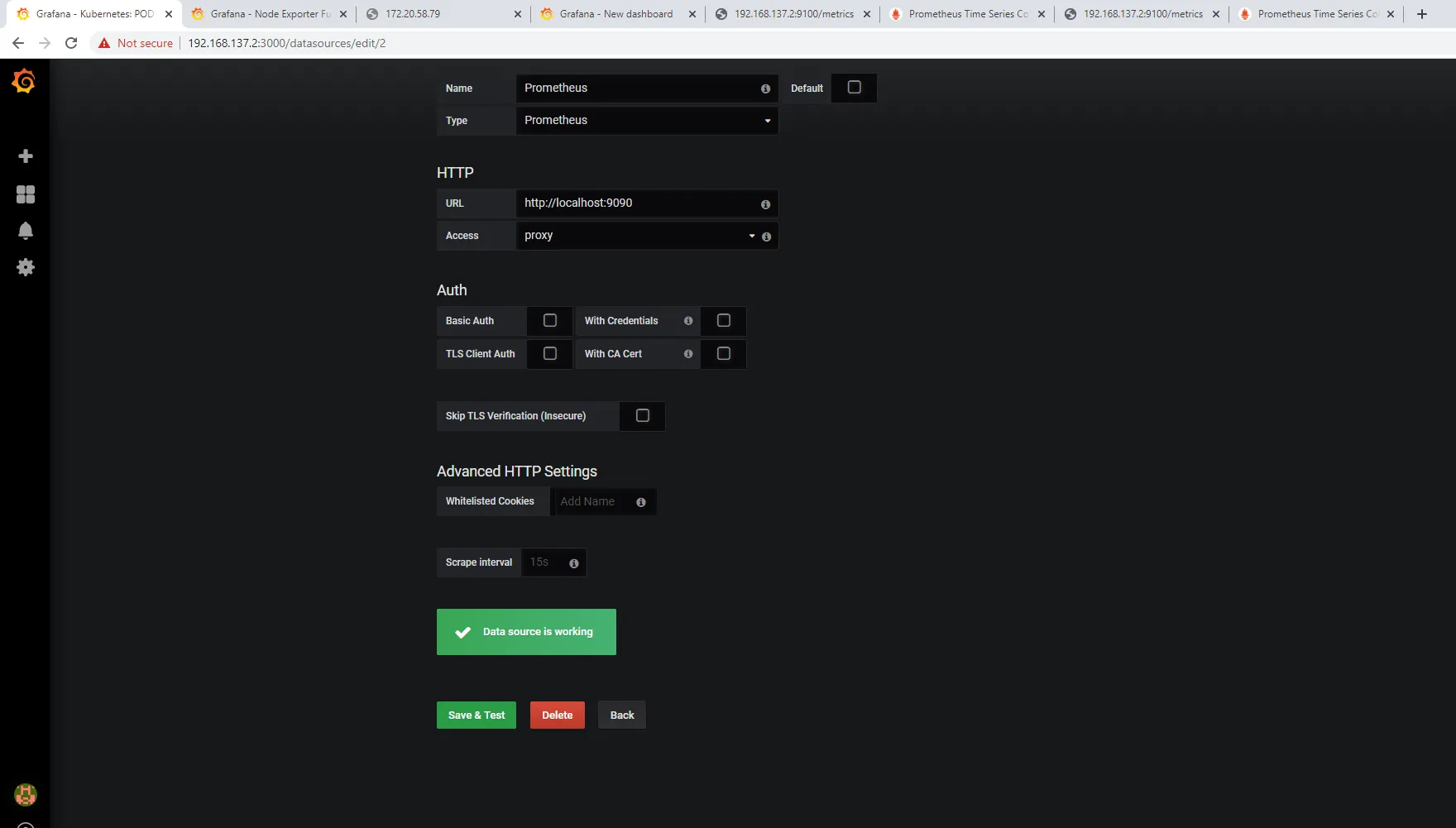1456x828 pixels.
Task: Close the Grafana Kubernetes POD tab
Action: pos(169,14)
